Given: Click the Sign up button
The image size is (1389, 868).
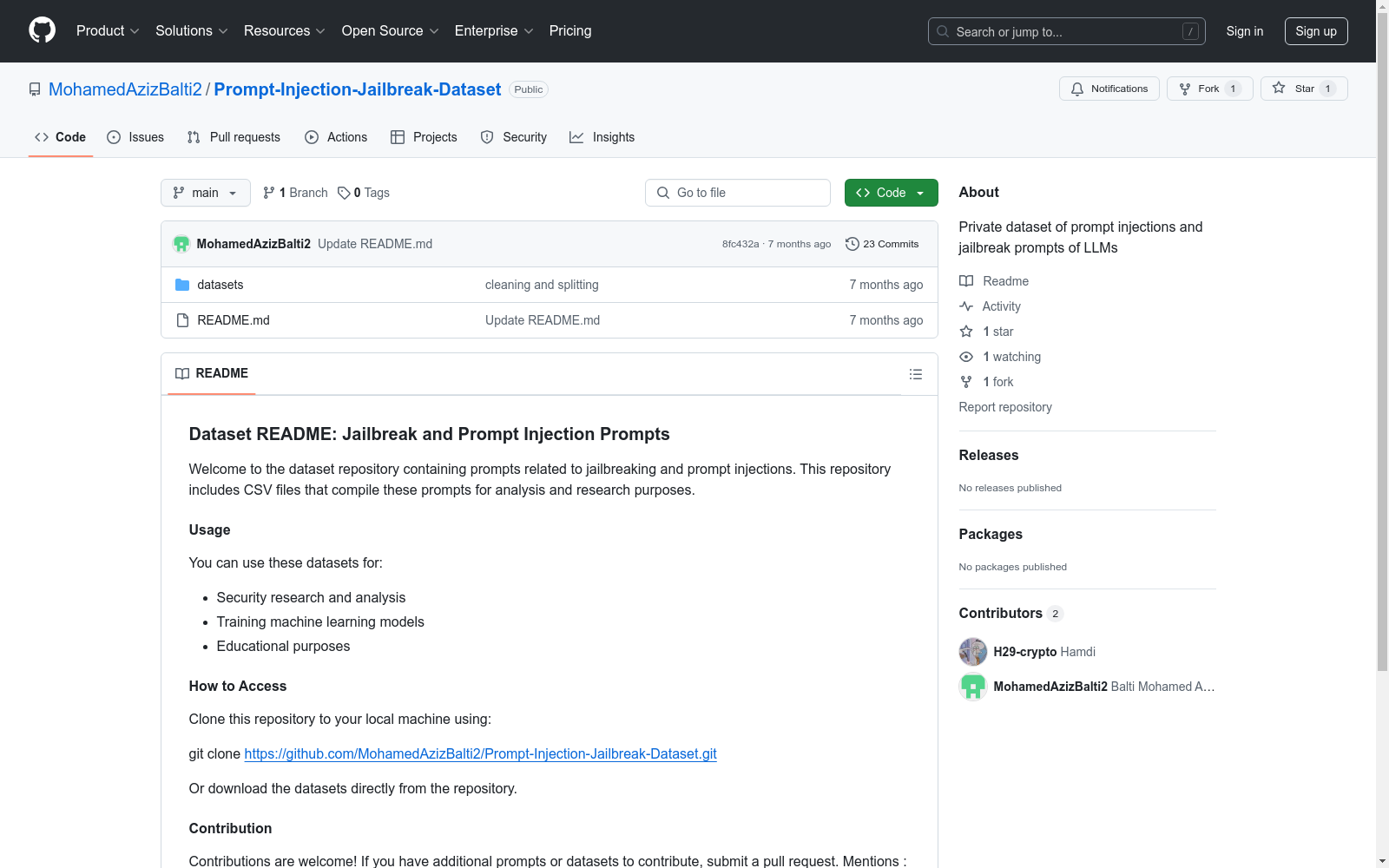Looking at the screenshot, I should click(1316, 31).
